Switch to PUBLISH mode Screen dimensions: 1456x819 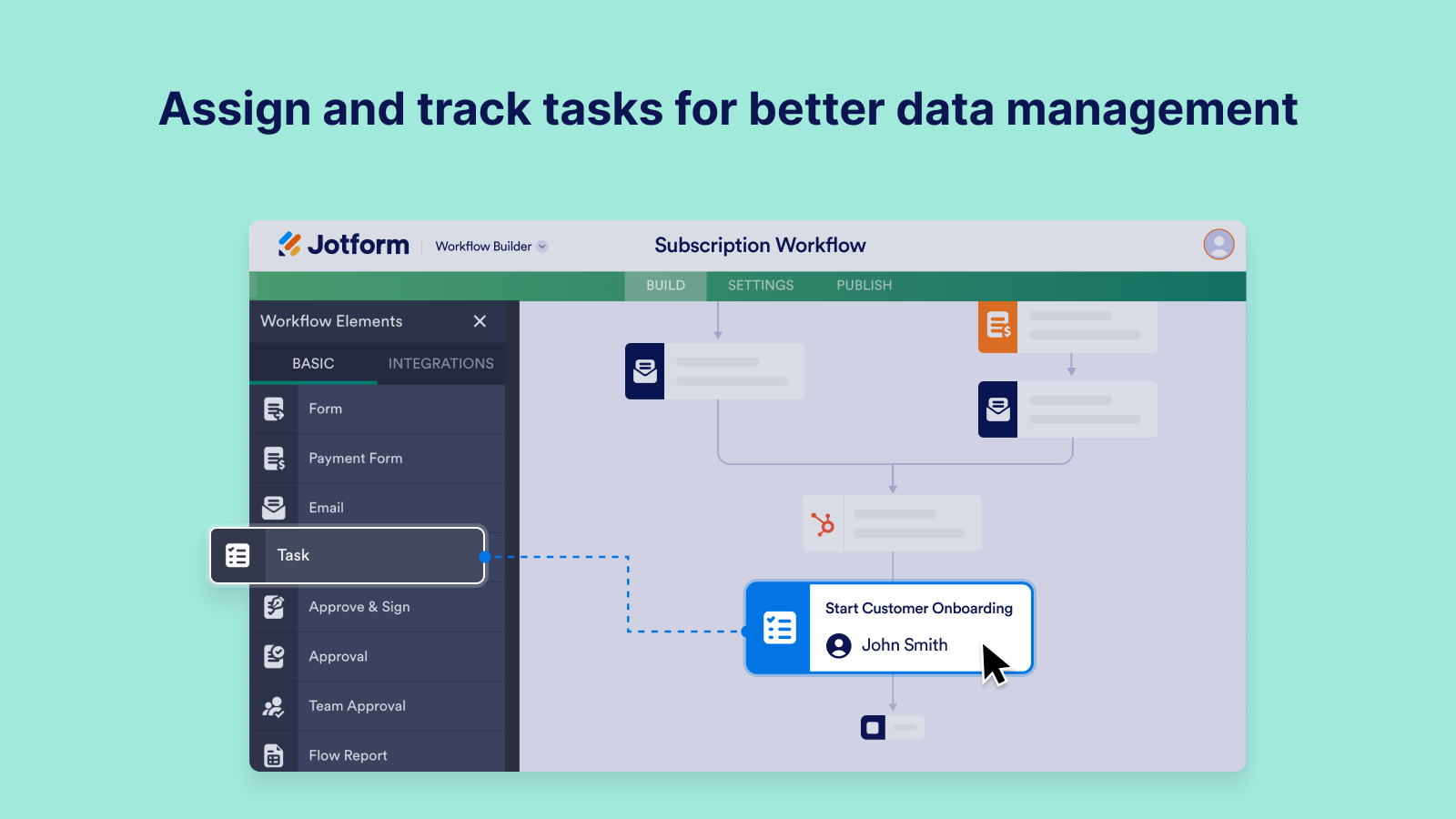coord(863,285)
